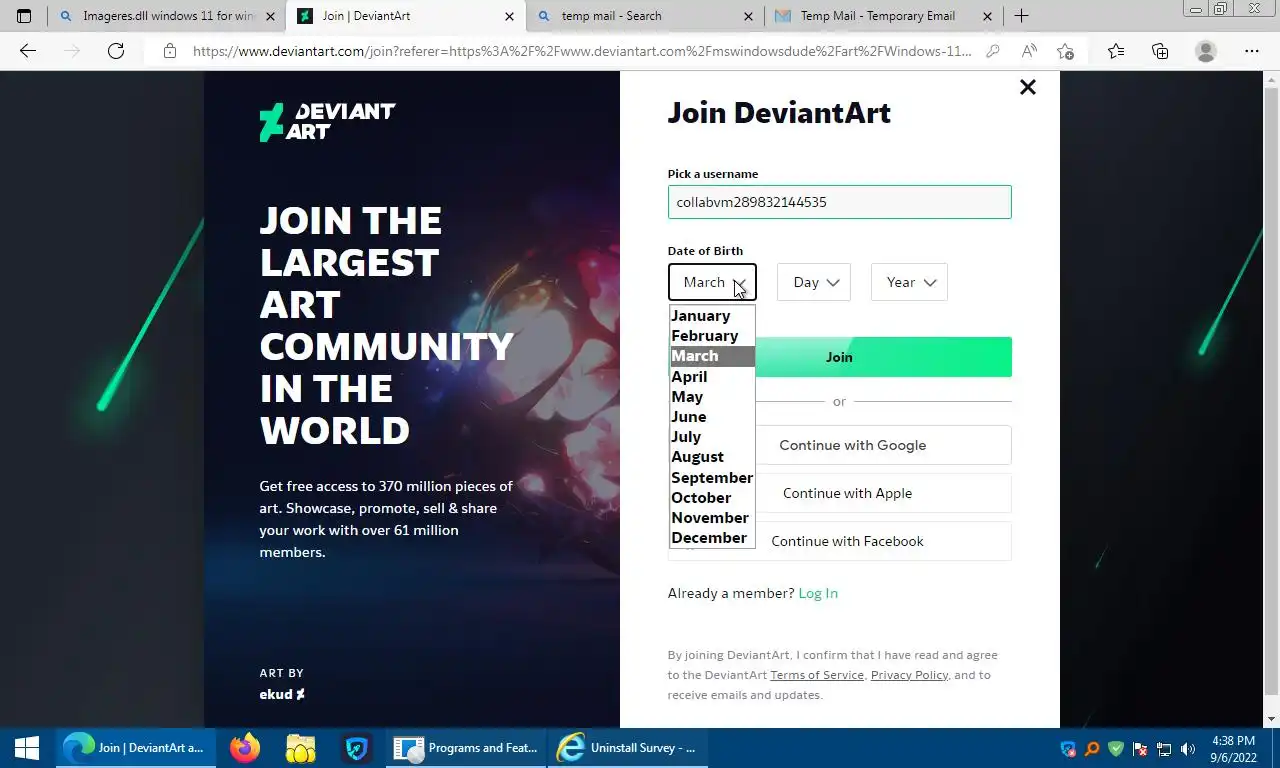Open the password key icon in address bar

click(x=992, y=51)
